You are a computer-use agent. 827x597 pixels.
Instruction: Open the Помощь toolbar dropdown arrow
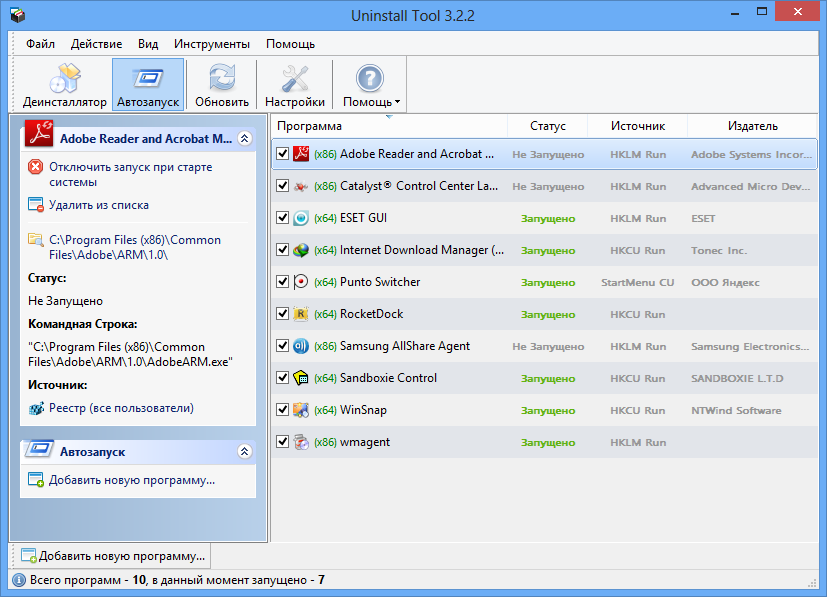coord(398,102)
